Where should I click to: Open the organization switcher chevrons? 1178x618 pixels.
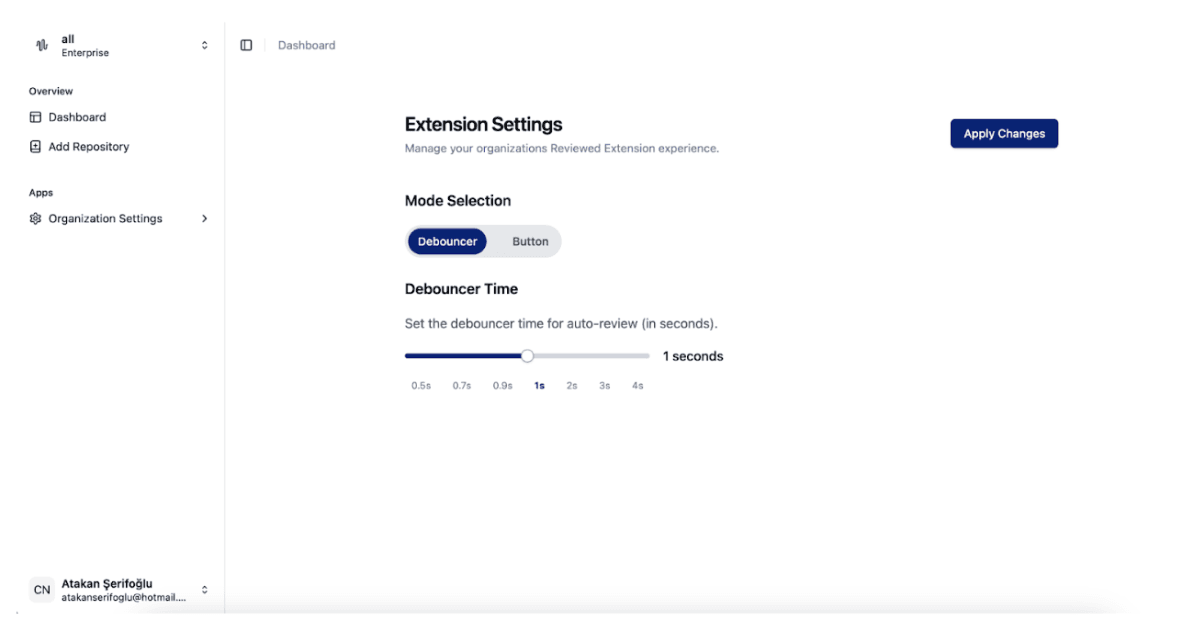click(x=204, y=45)
